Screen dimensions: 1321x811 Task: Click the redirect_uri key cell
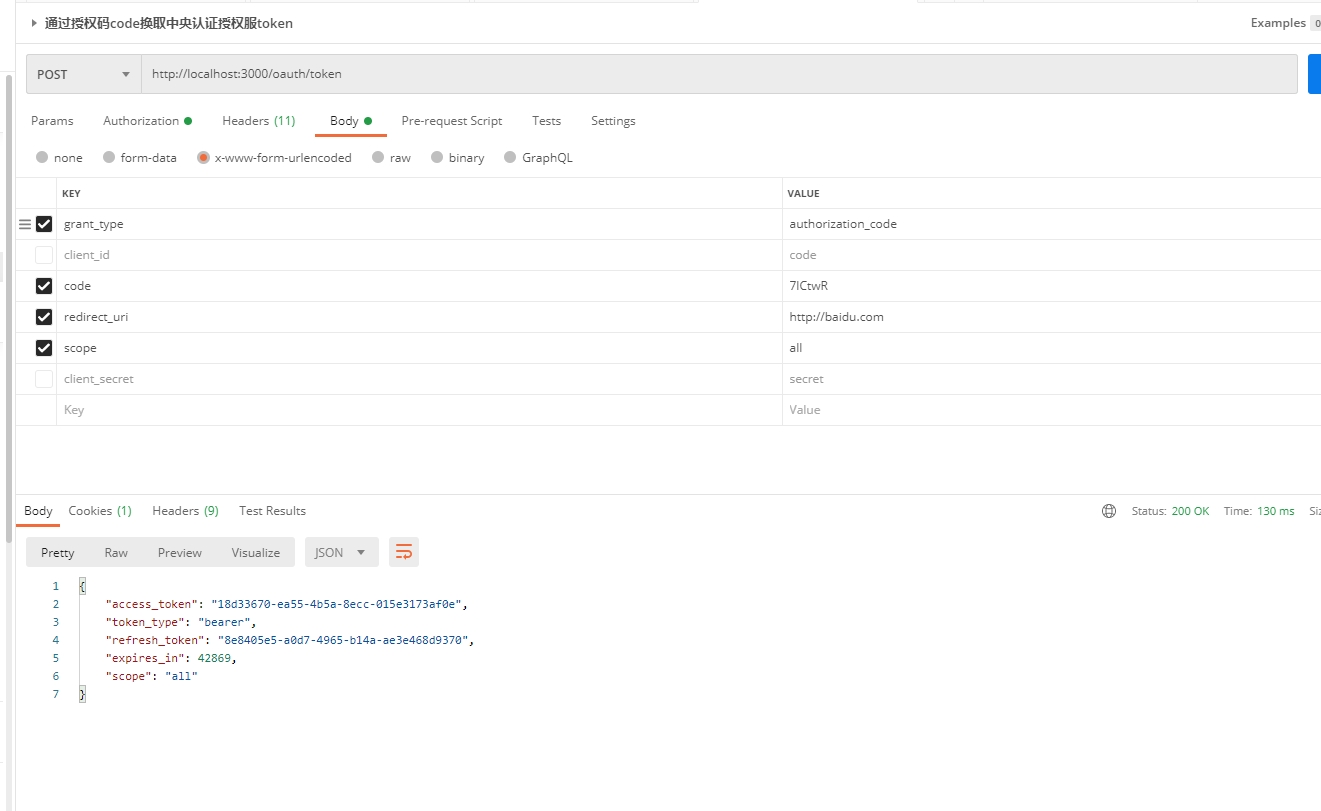coord(419,317)
